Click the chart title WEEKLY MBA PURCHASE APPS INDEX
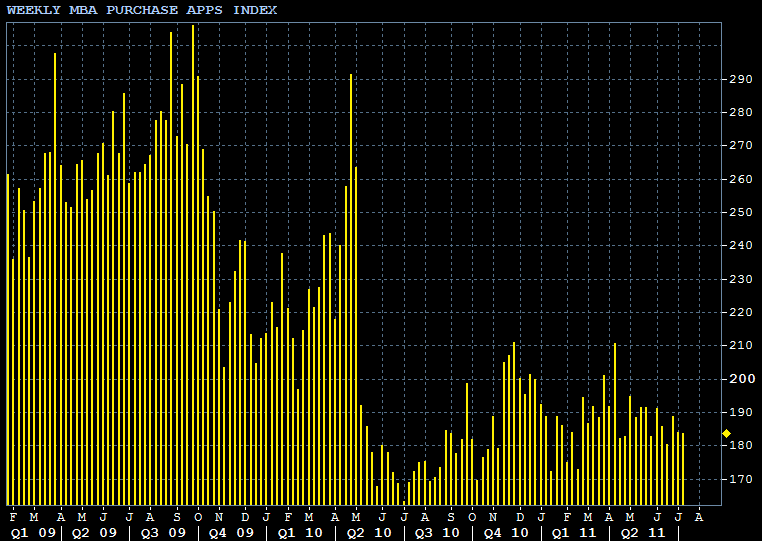762x541 pixels. point(142,10)
